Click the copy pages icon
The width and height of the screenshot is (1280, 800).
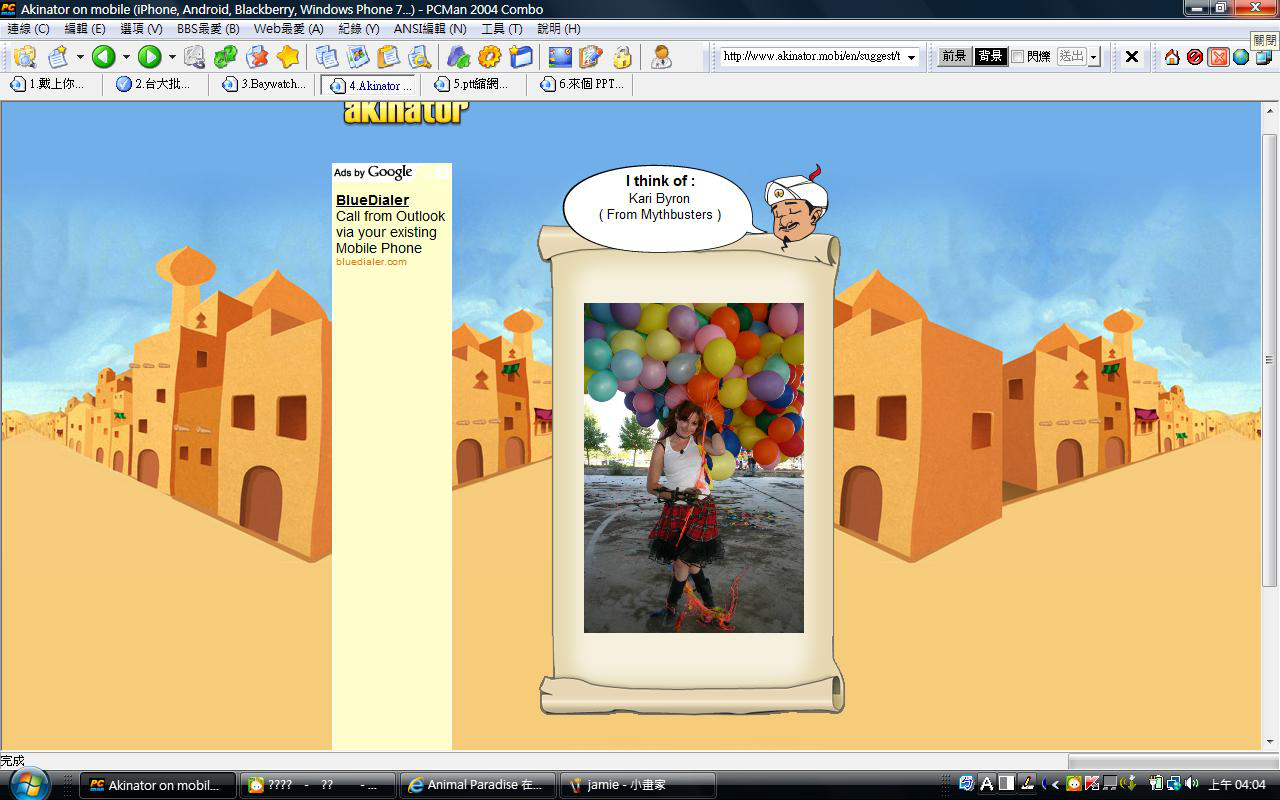[327, 56]
